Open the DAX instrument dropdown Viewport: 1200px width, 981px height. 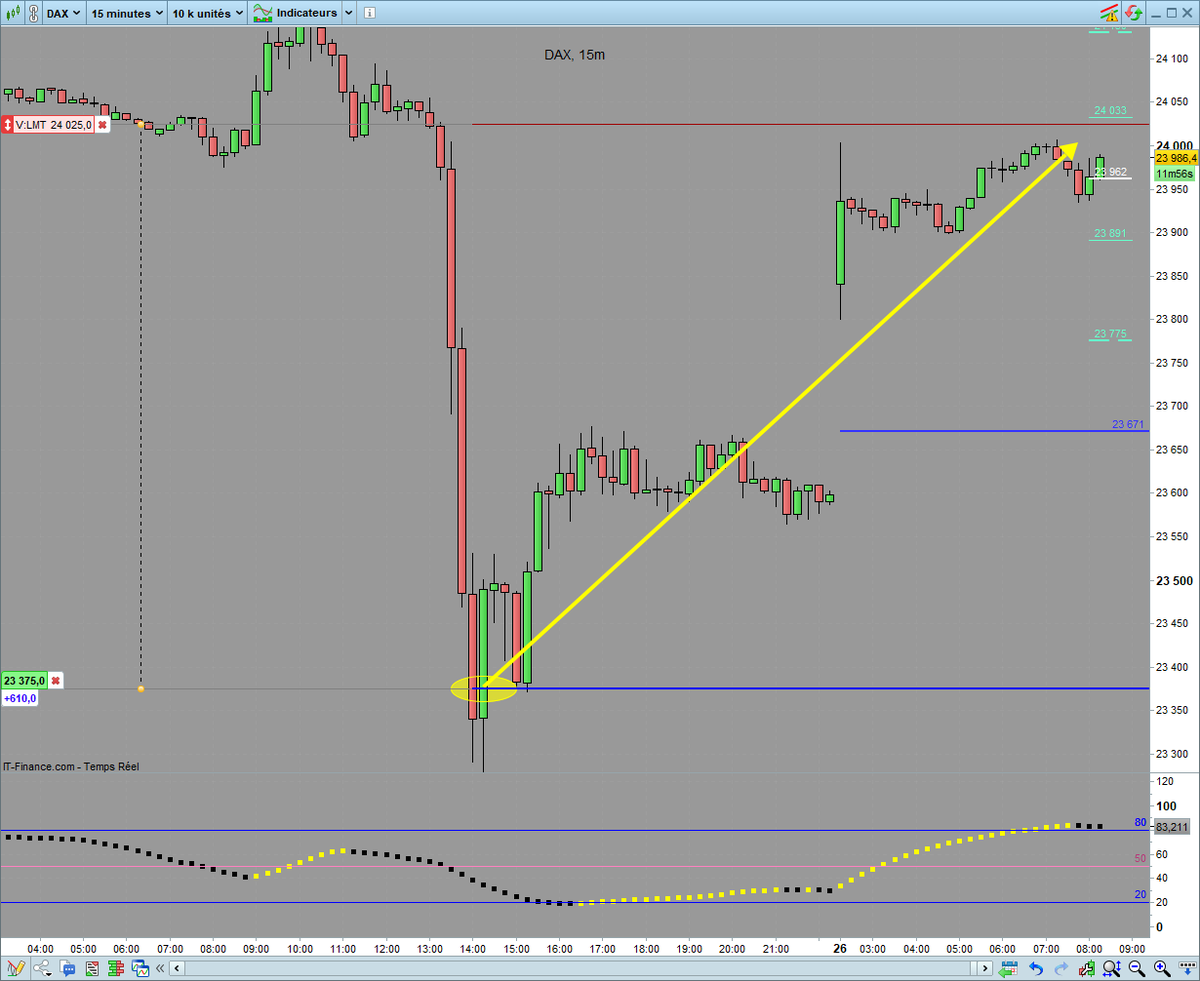tap(64, 13)
